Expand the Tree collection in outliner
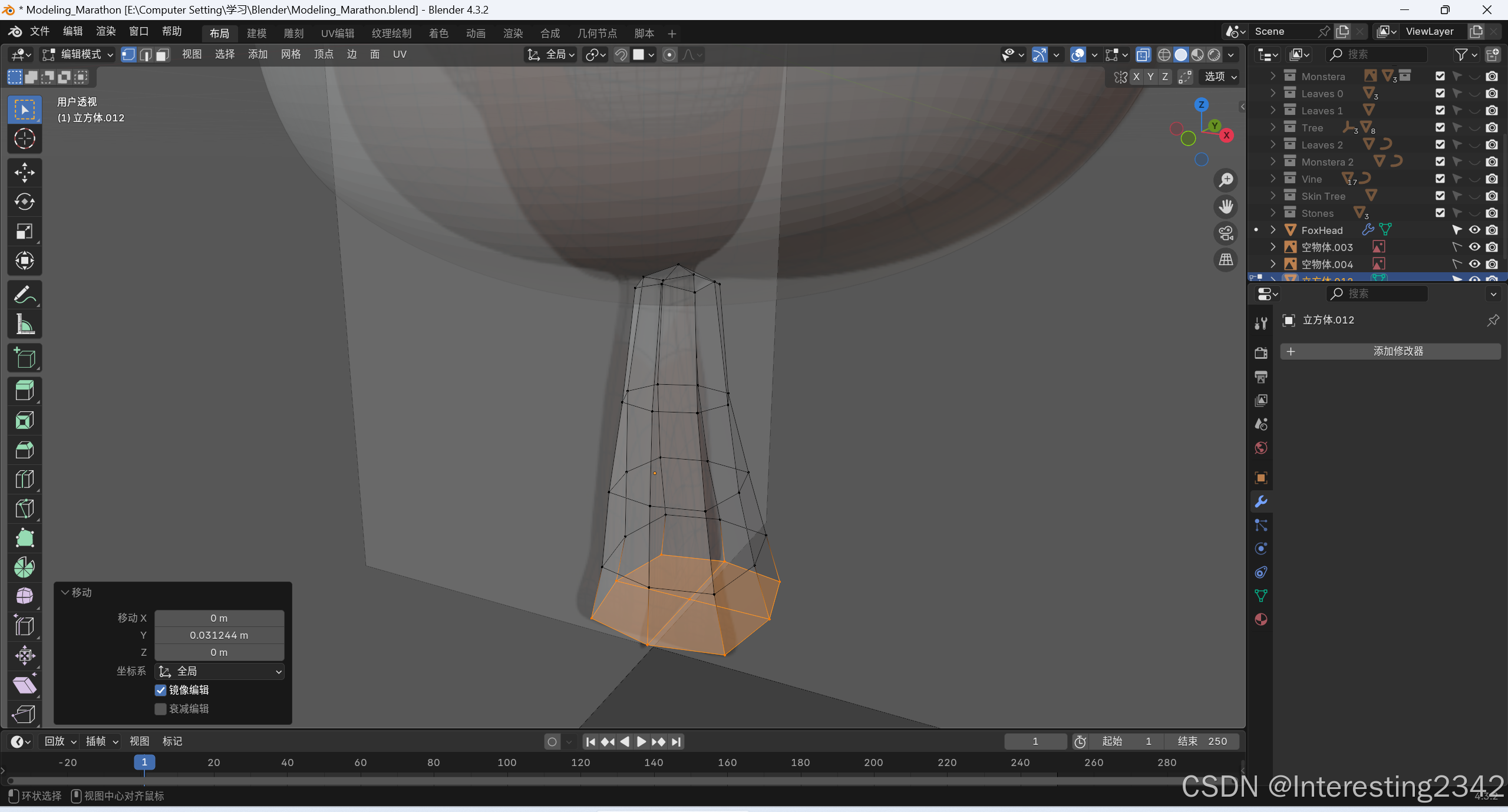1508x812 pixels. (x=1272, y=127)
